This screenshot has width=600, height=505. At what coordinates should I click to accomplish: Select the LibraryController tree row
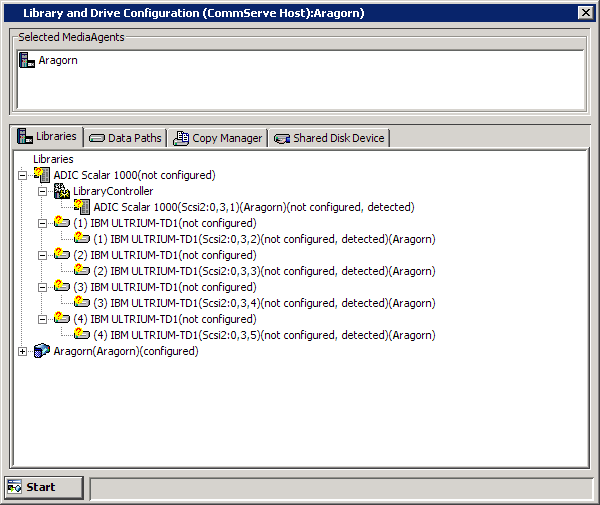113,191
